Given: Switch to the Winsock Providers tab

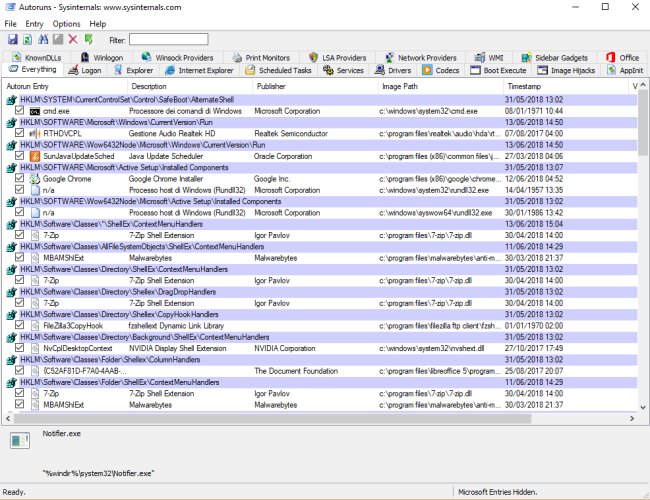Looking at the screenshot, I should click(178, 58).
